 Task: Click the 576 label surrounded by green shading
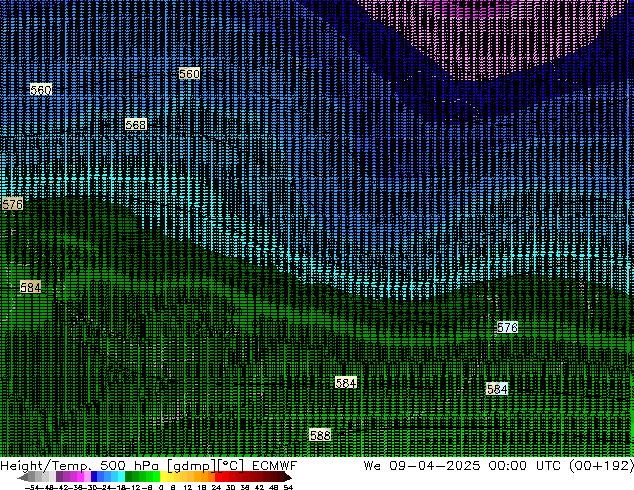pos(507,327)
